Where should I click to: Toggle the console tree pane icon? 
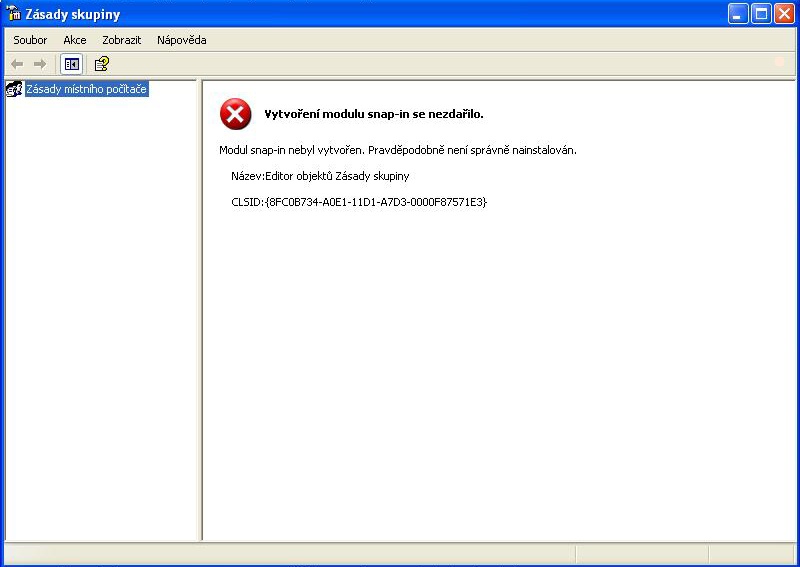[x=71, y=64]
